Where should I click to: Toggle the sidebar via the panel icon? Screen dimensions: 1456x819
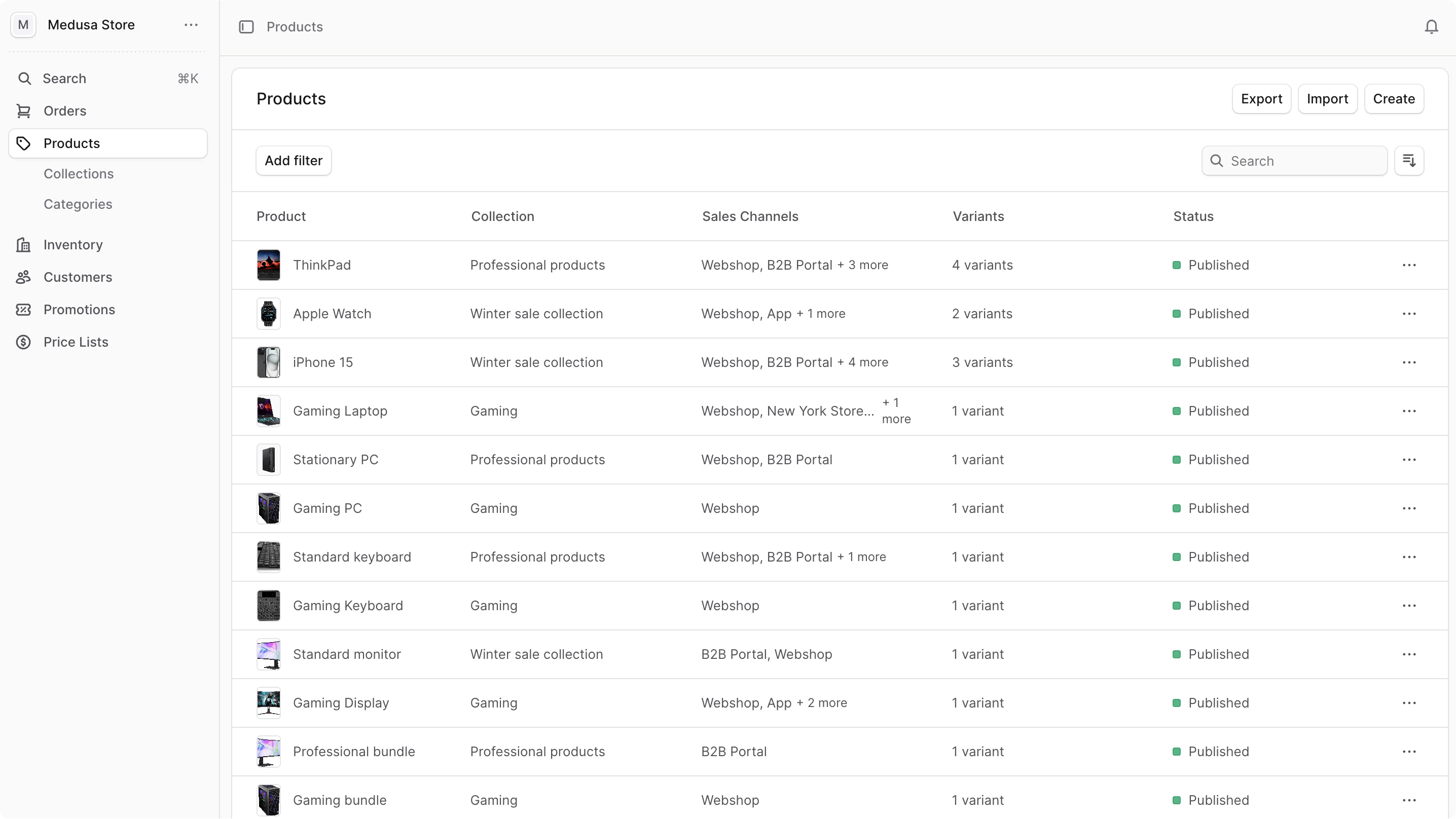[x=246, y=26]
